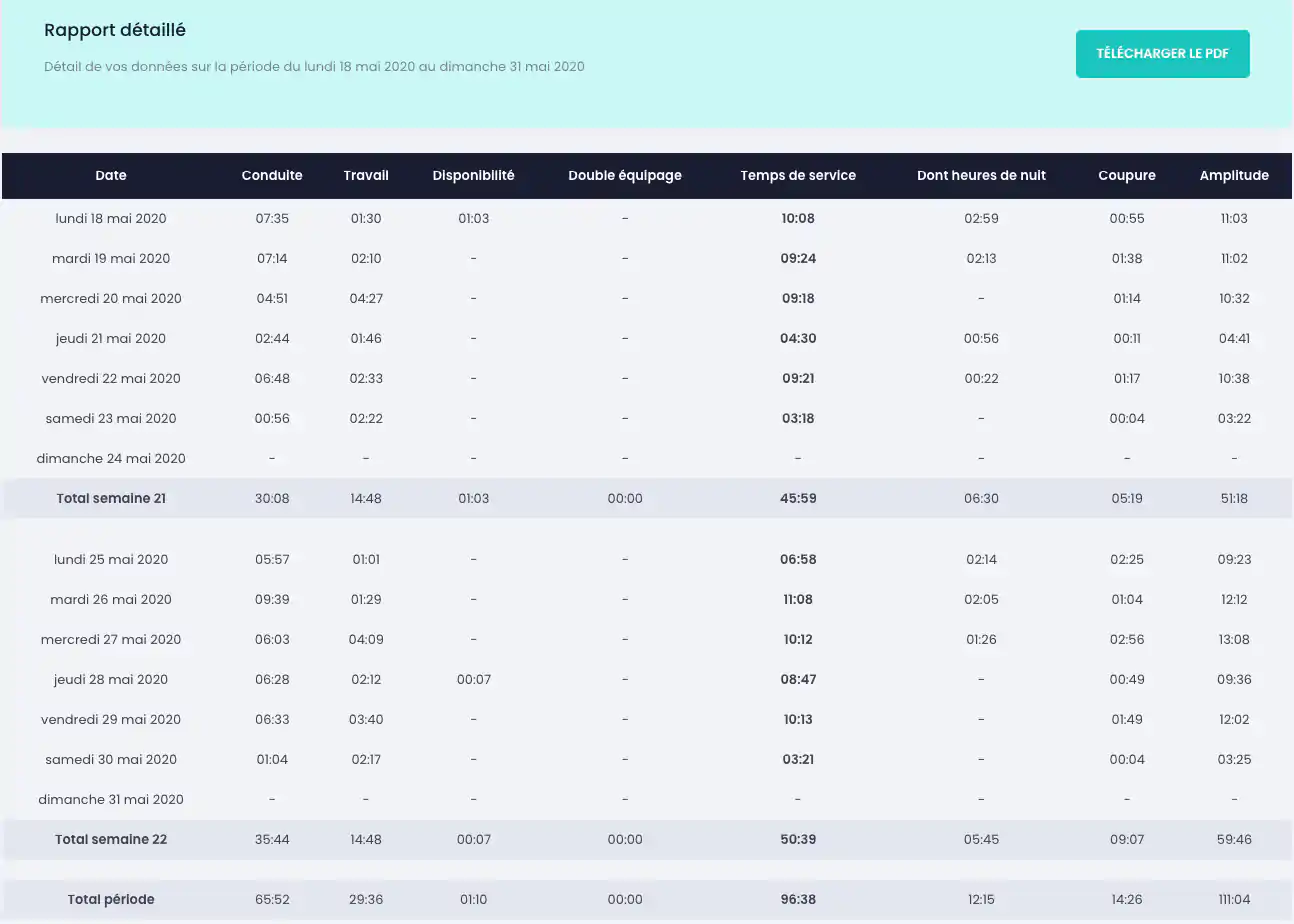Click week 21 service total 45:59

click(x=798, y=498)
